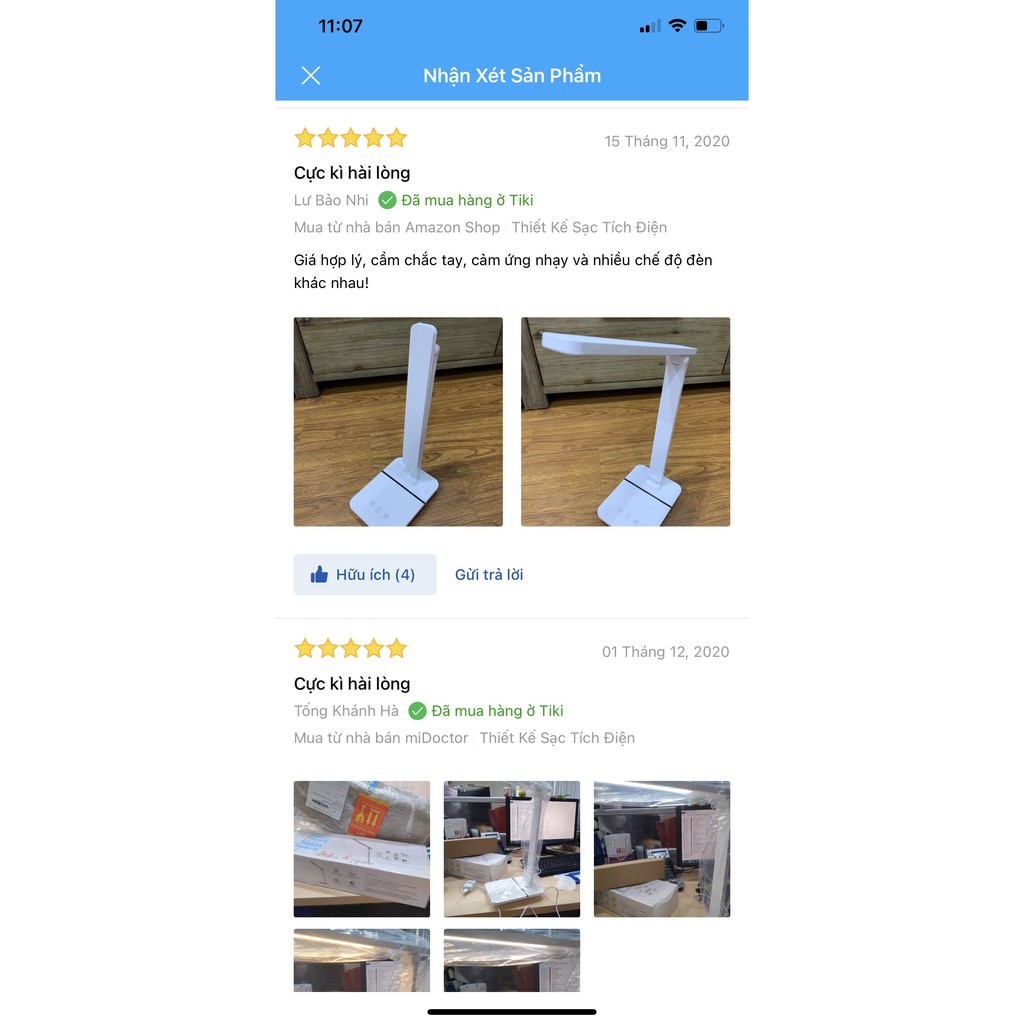This screenshot has height=1024, width=1024.
Task: Tap the five-star rating of the second review
Action: 351,649
